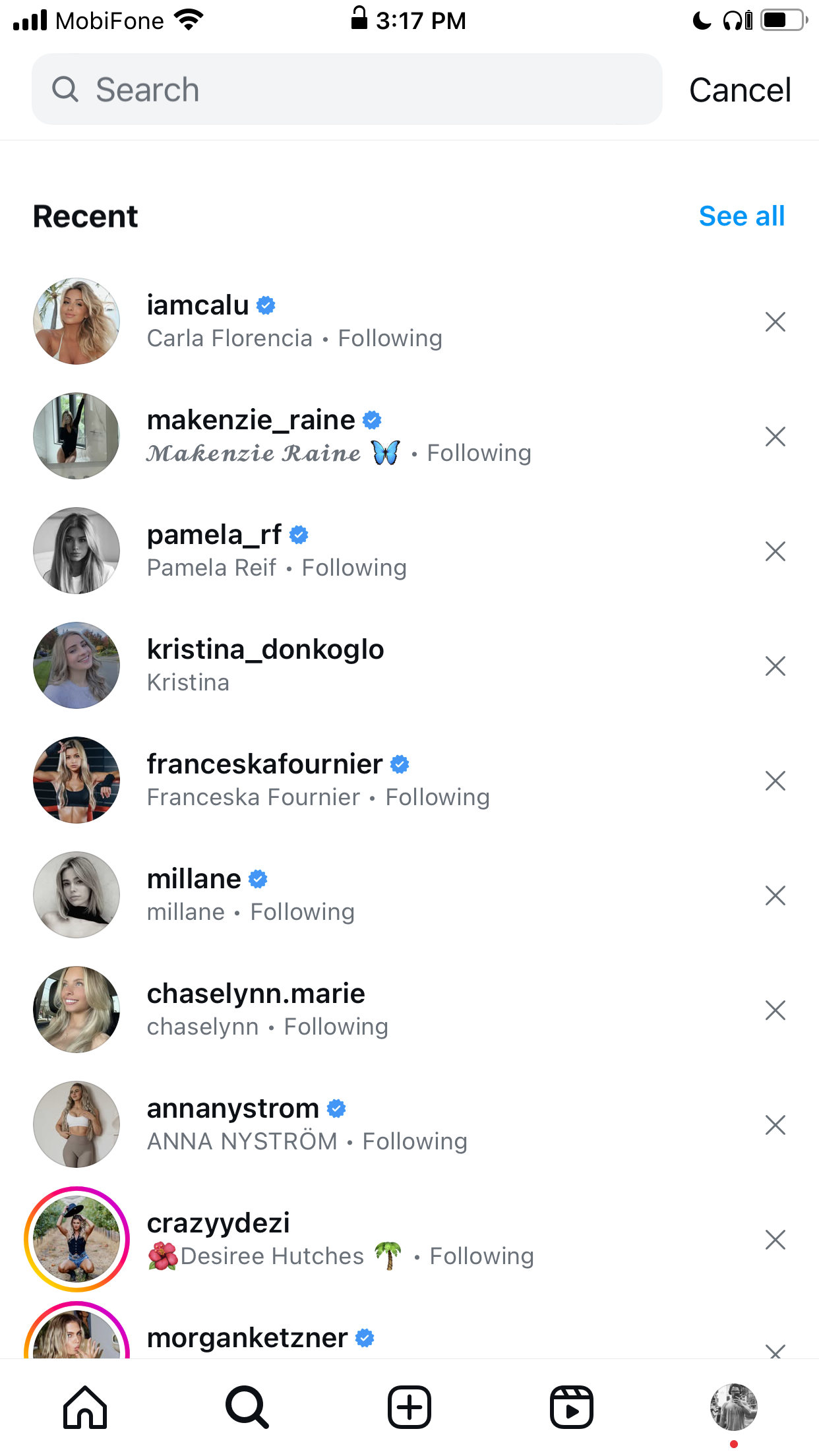
Task: Remove kristina_donkoglo from recent searches
Action: point(775,666)
